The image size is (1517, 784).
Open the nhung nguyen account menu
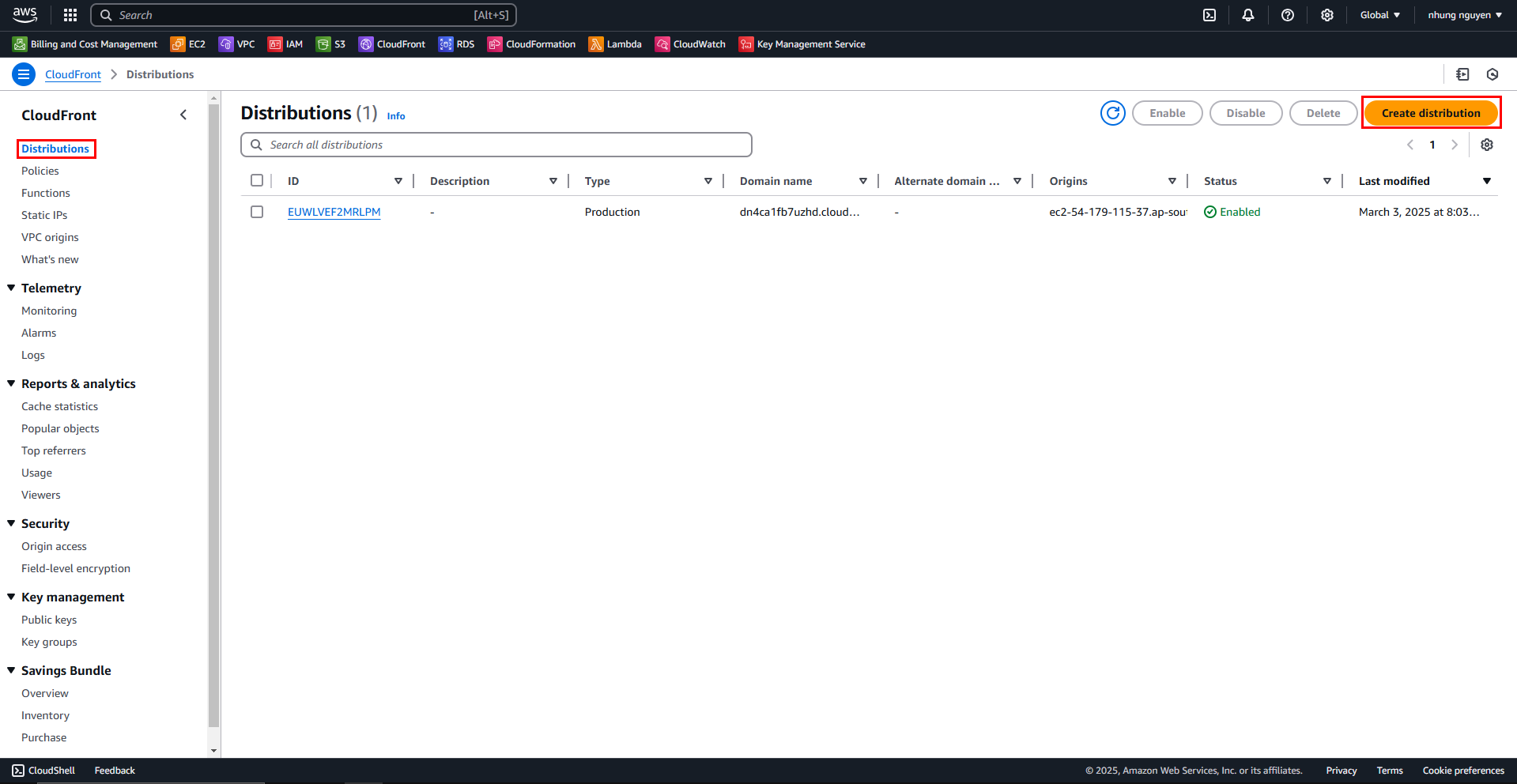(x=1465, y=15)
